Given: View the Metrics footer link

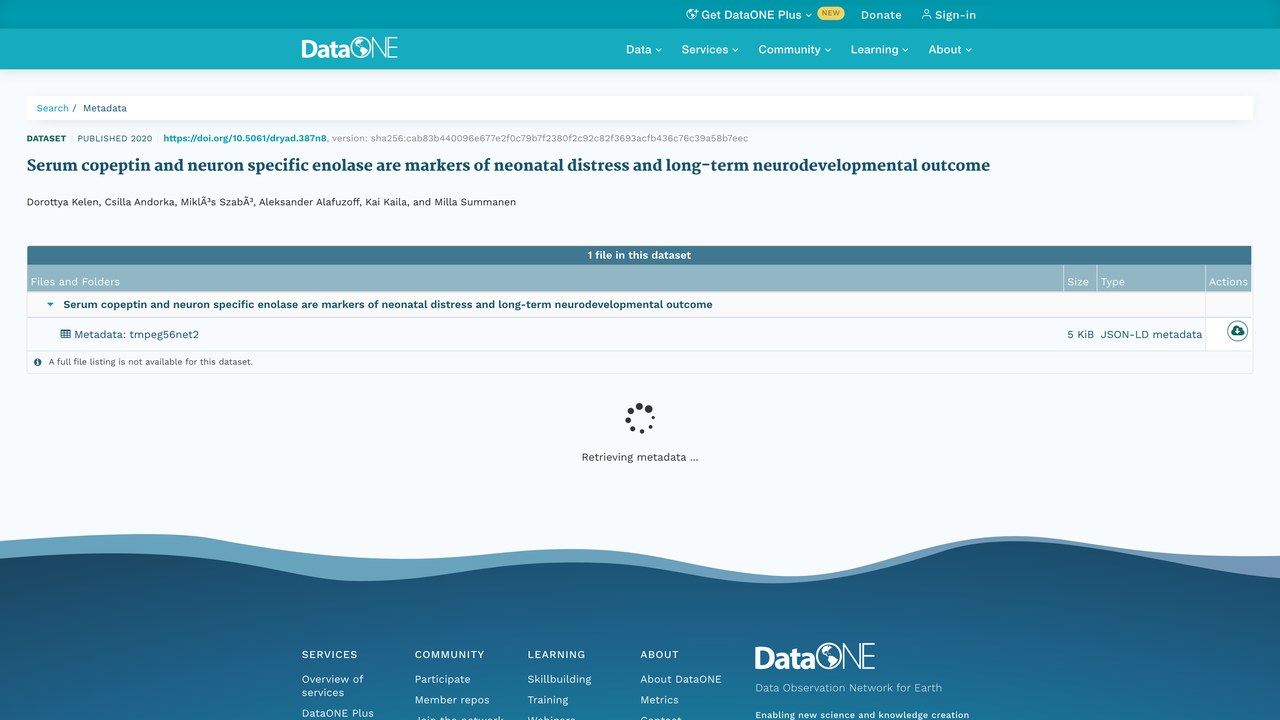Looking at the screenshot, I should [x=660, y=700].
